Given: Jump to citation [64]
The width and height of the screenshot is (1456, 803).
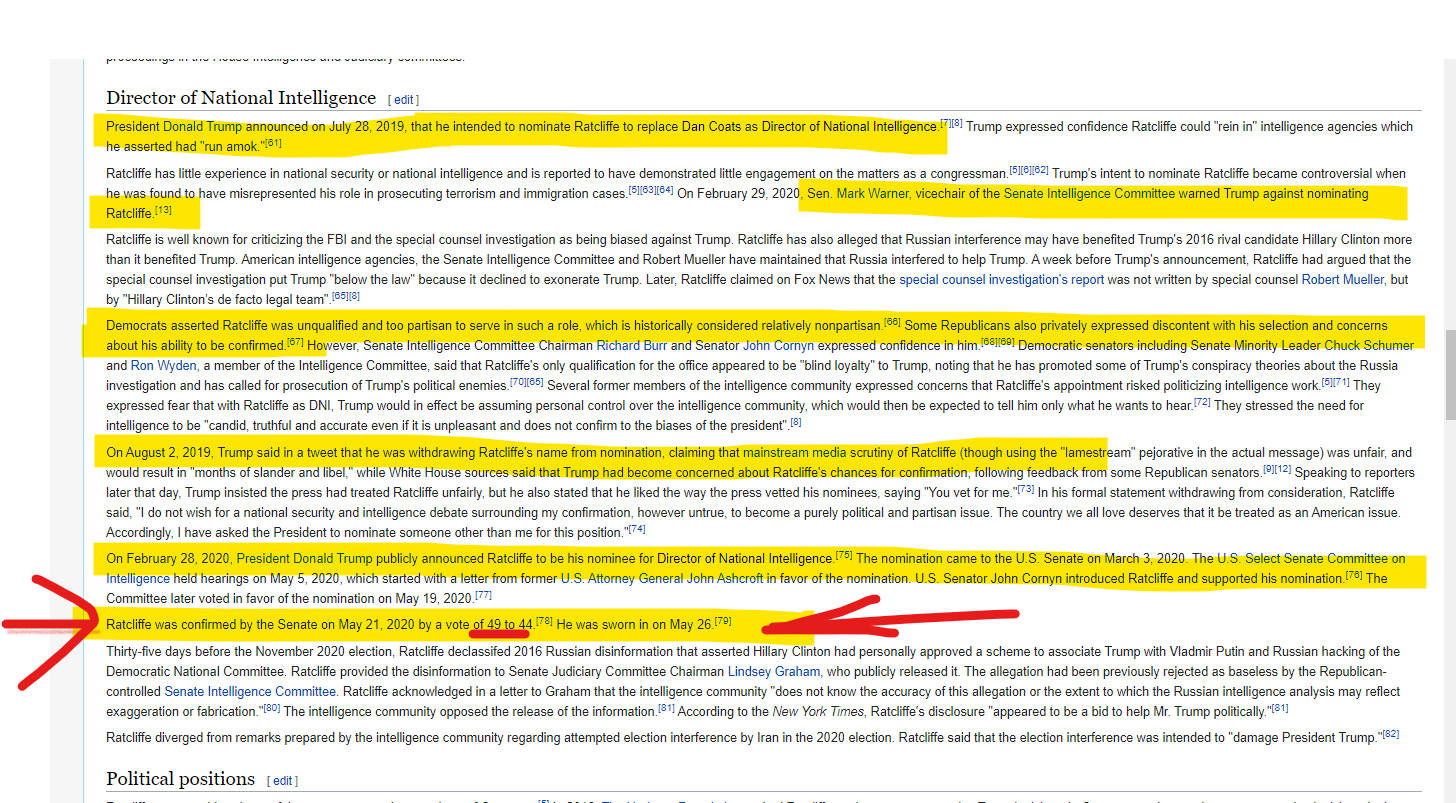Looking at the screenshot, I should (x=665, y=189).
